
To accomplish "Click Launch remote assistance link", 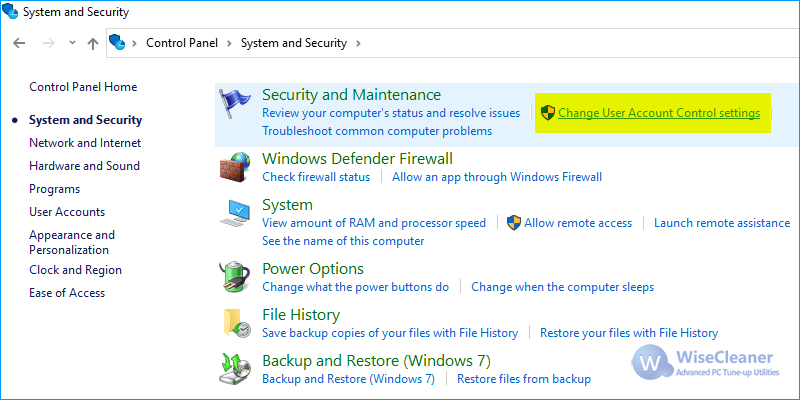I will click(x=722, y=223).
